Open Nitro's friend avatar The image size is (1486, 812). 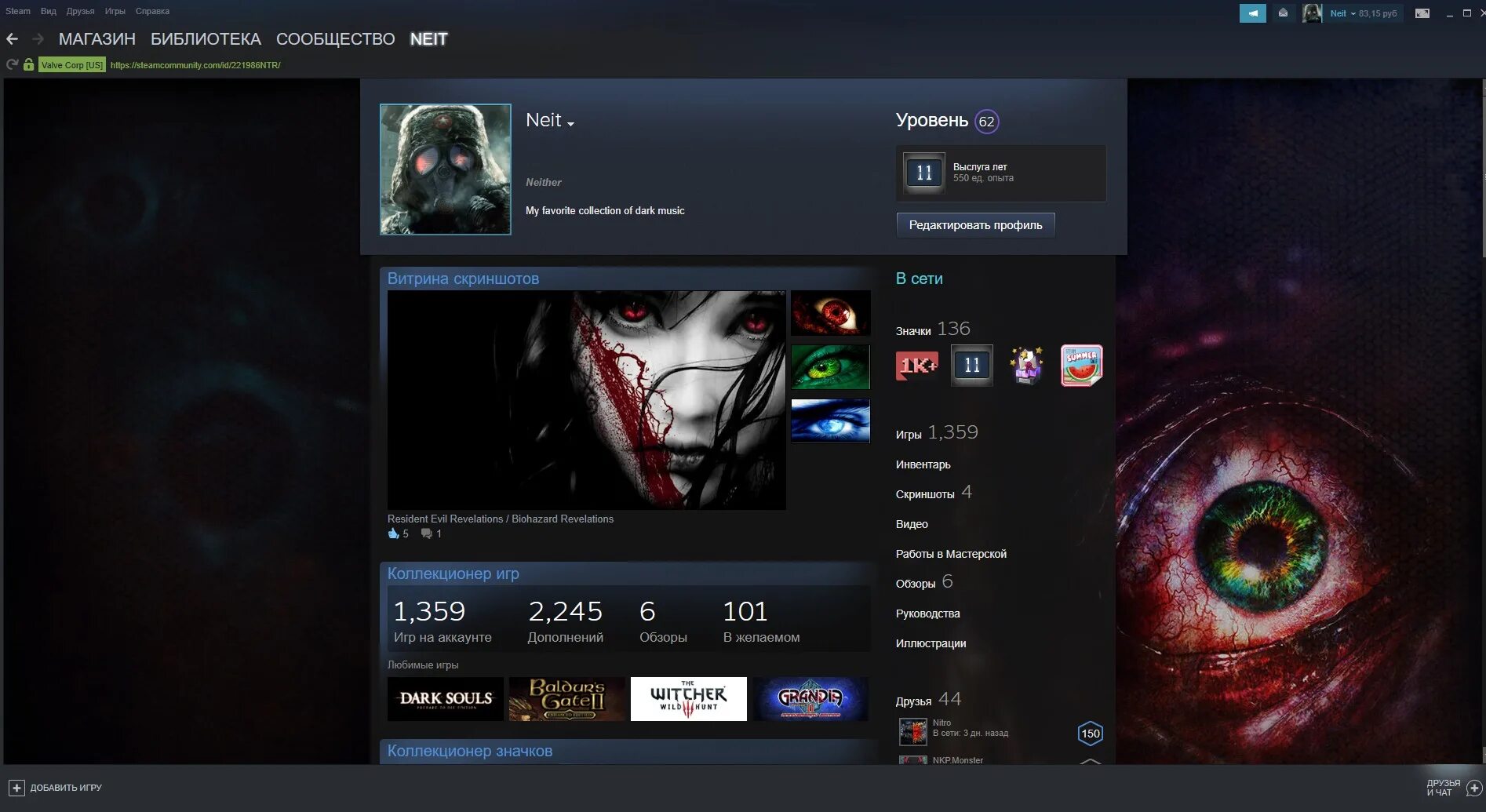pyautogui.click(x=912, y=732)
